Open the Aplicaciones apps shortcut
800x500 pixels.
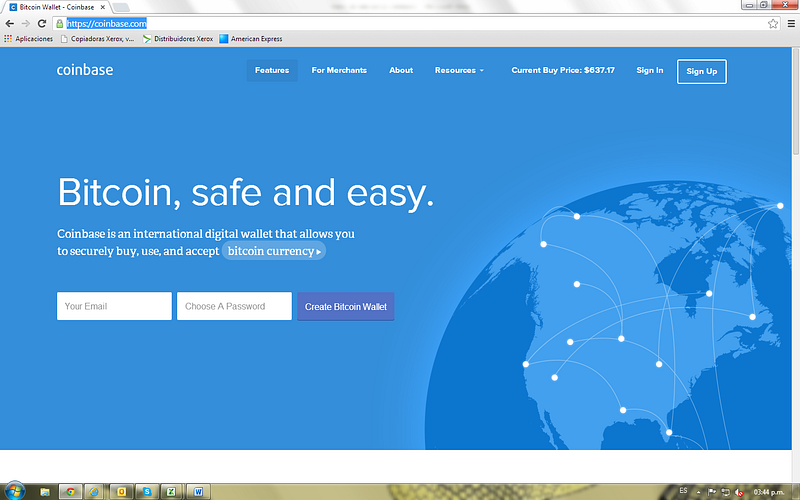29,39
